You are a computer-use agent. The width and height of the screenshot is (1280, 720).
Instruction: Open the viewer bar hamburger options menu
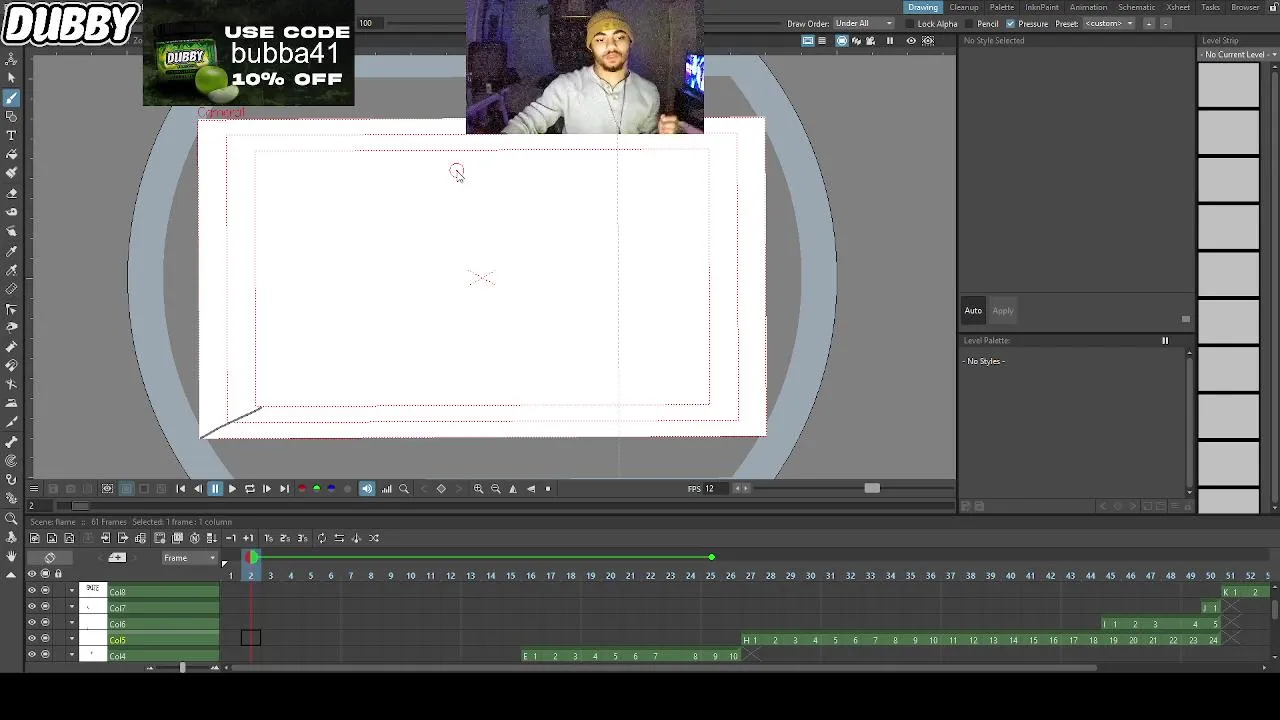pyautogui.click(x=34, y=489)
